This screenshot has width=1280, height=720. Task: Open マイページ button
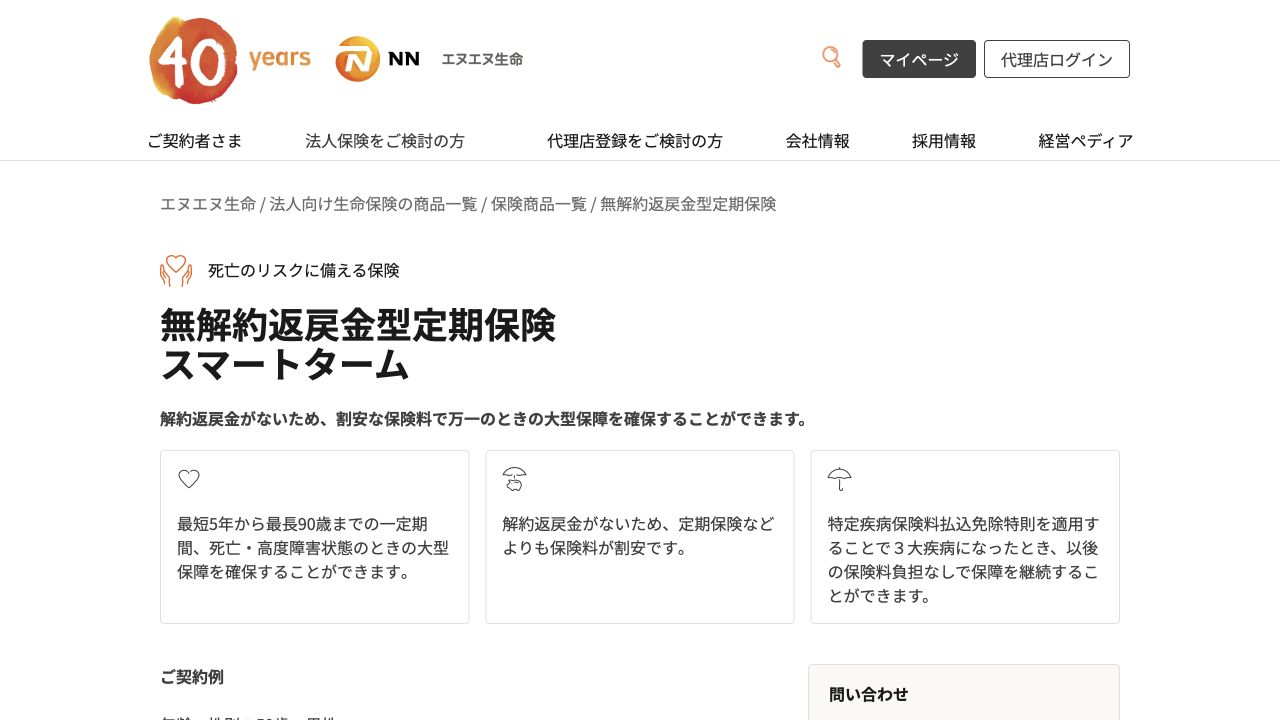click(x=919, y=59)
